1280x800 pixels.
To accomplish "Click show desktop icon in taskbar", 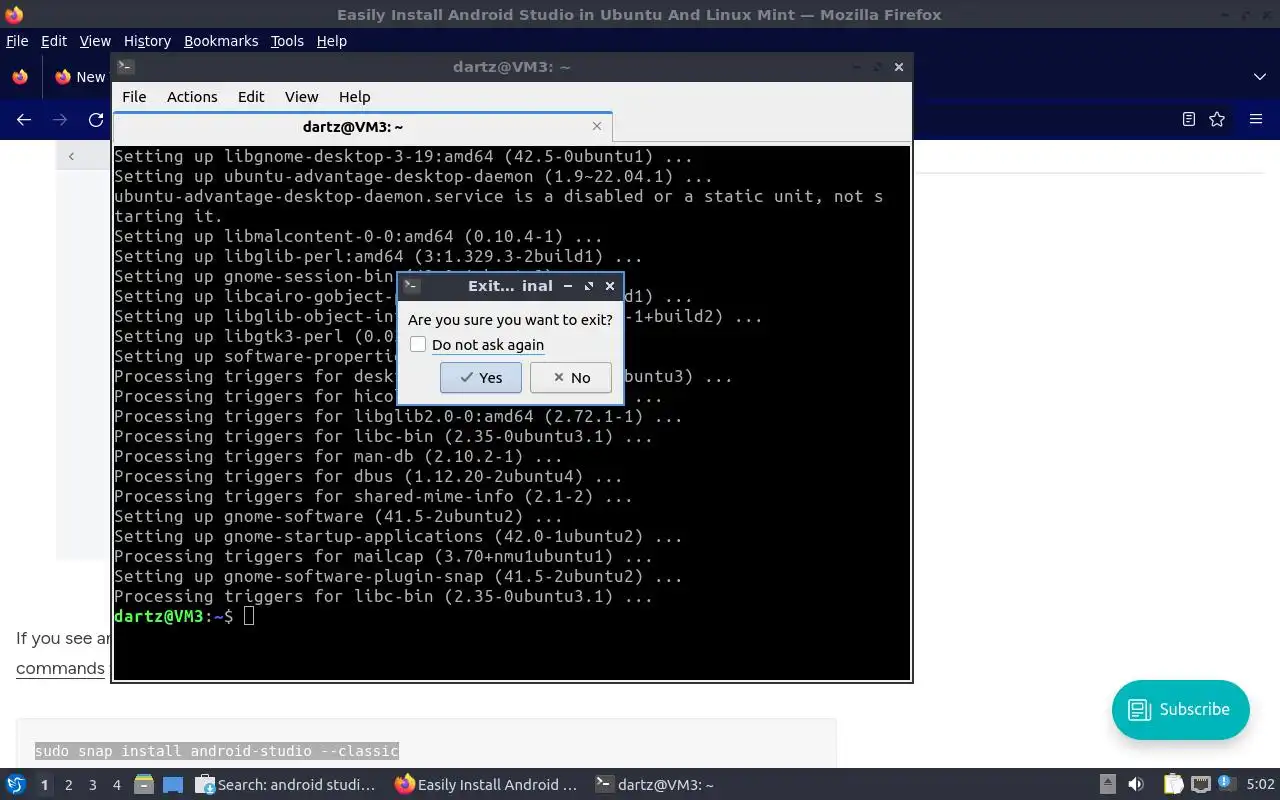I will tap(173, 785).
